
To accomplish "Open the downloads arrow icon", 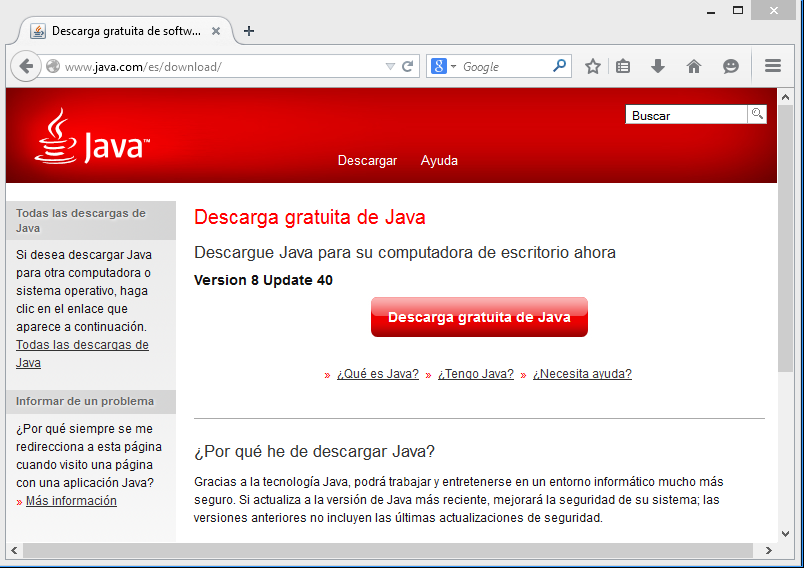I will (658, 66).
